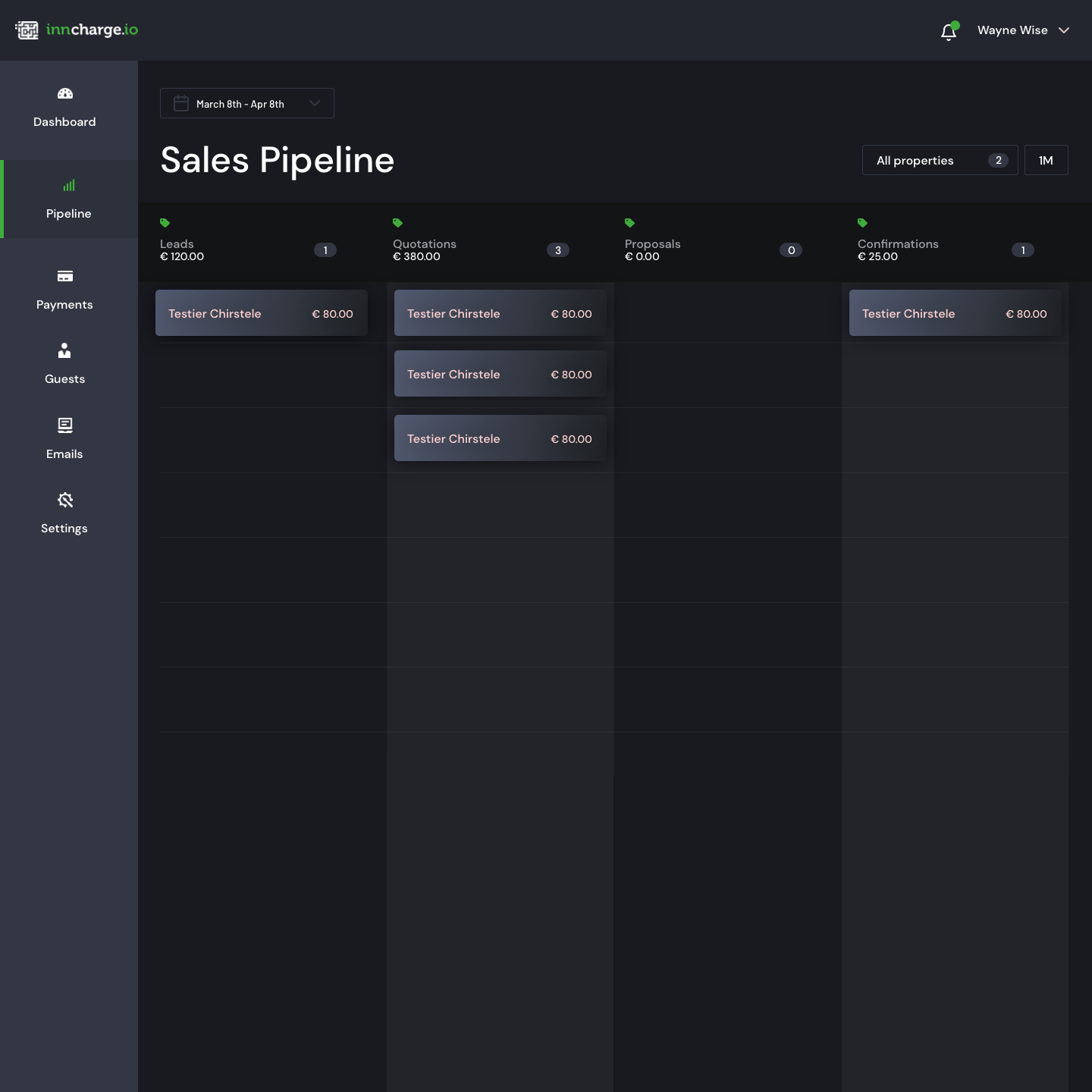Open the first Quotations deal card
The width and height of the screenshot is (1092, 1092).
(500, 313)
